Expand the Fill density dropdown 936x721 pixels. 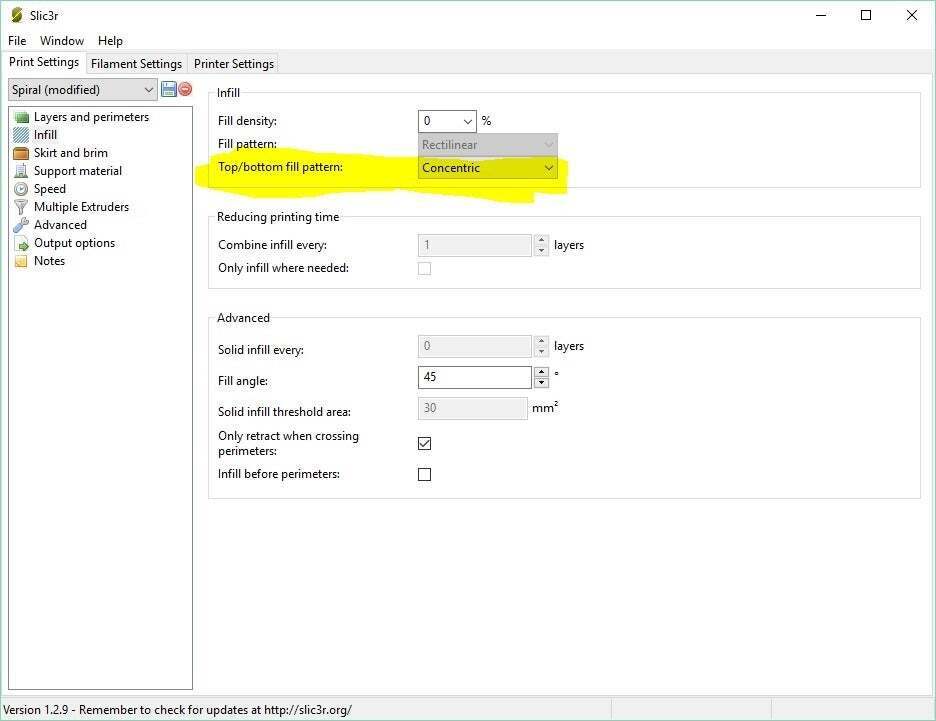click(468, 121)
